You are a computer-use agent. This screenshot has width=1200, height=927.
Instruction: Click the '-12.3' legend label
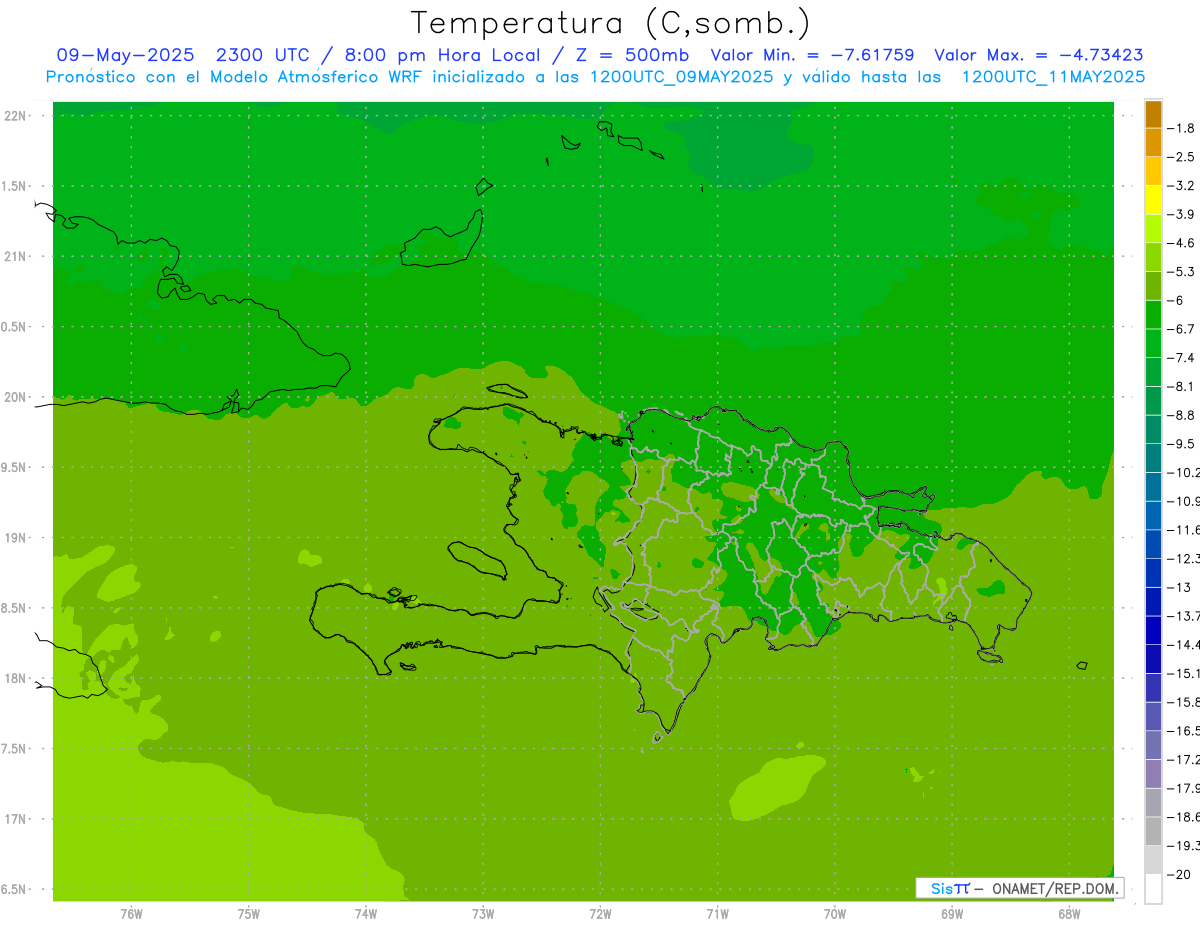pyautogui.click(x=1183, y=558)
